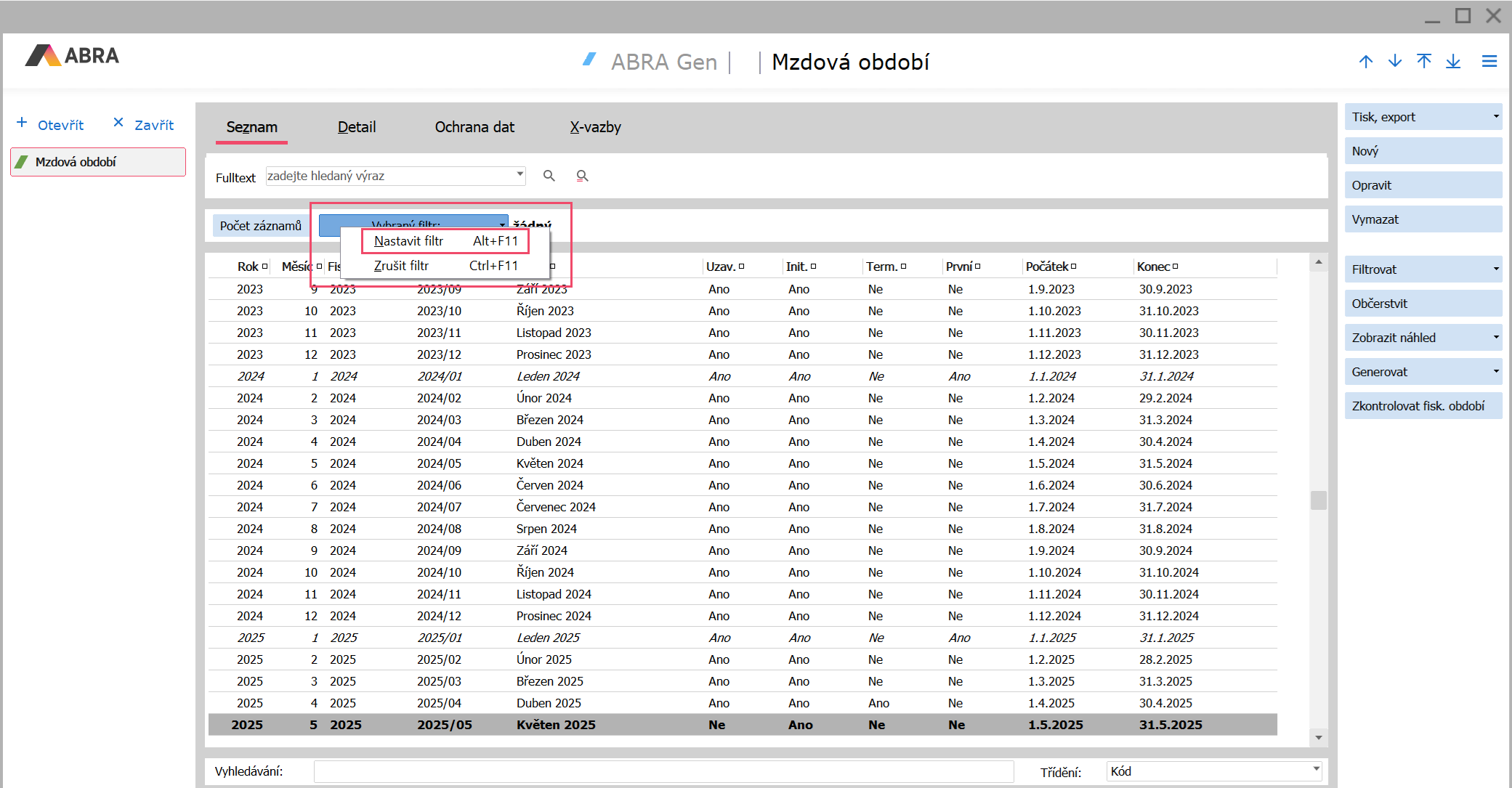The height and width of the screenshot is (788, 1512).
Task: Click the advanced search magnifier icon
Action: tap(582, 176)
